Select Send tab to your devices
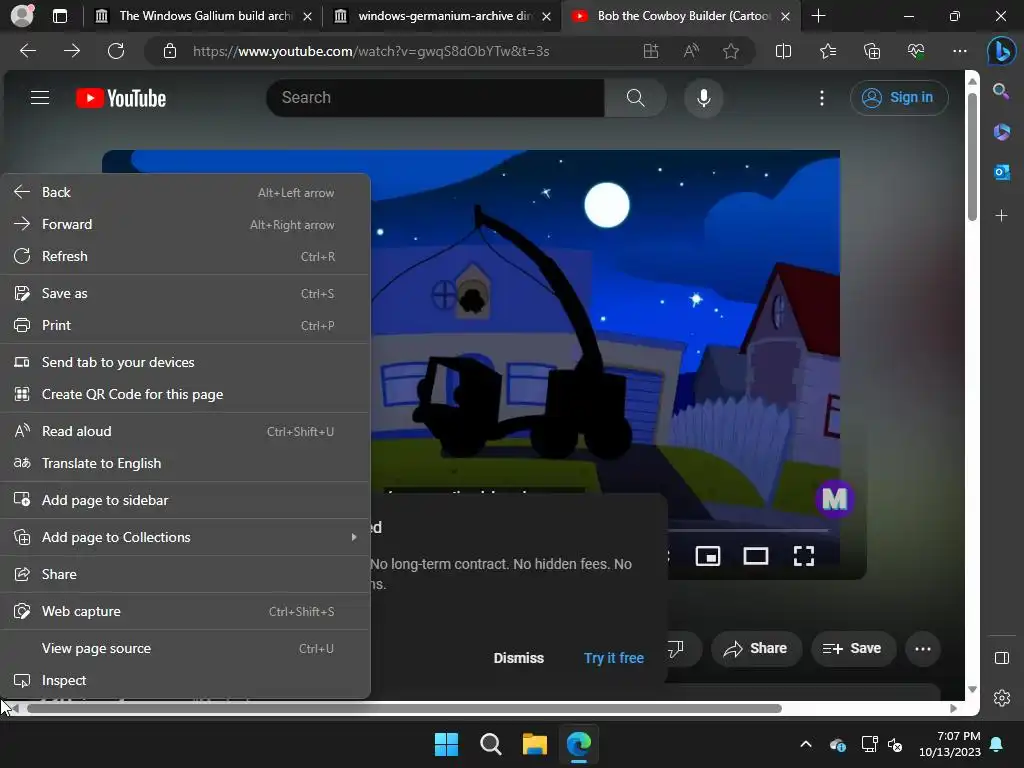Image resolution: width=1024 pixels, height=768 pixels. 185,362
